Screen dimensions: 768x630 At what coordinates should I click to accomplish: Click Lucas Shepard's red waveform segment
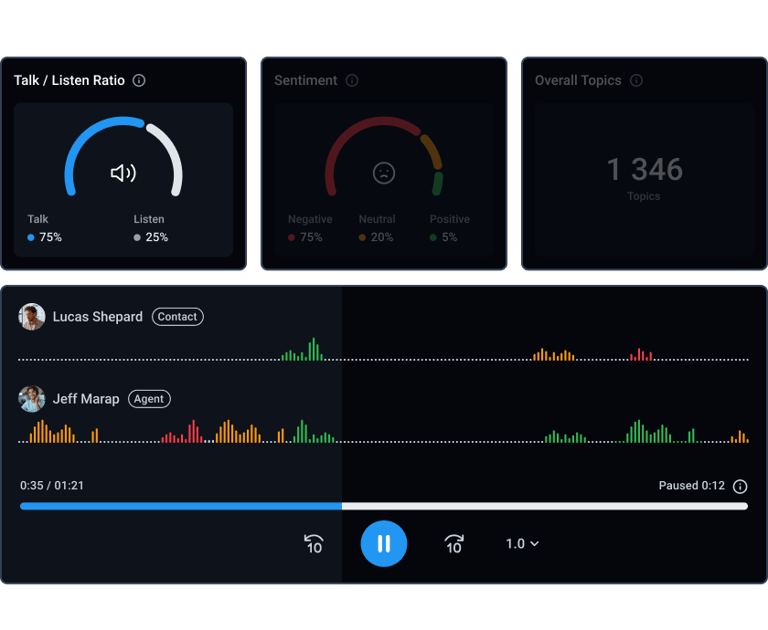tap(641, 354)
